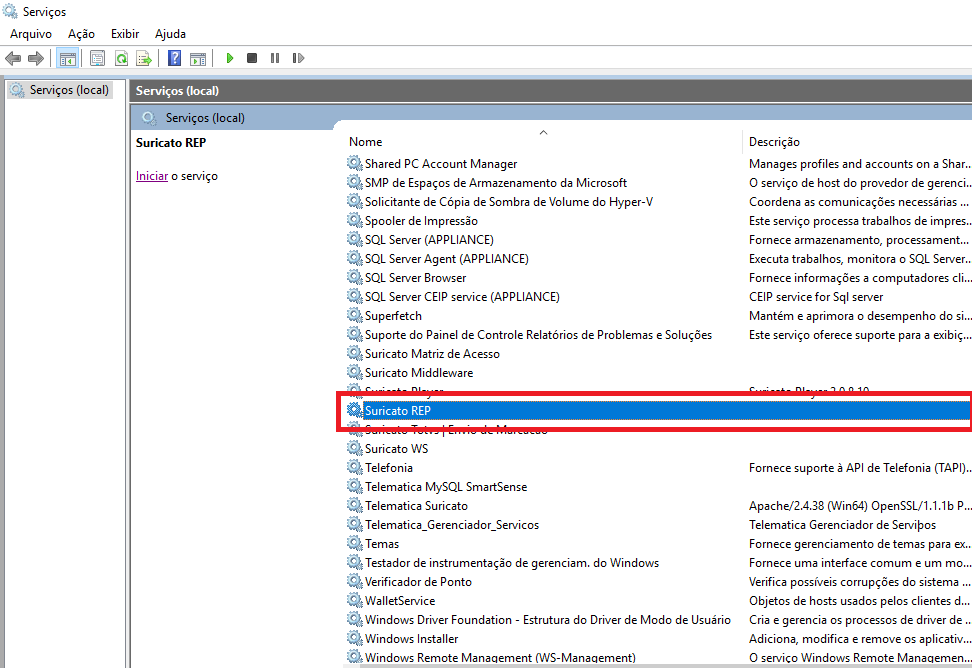Screen dimensions: 972x668
Task: Select the Verificador de Ponto service
Action: [x=418, y=582]
